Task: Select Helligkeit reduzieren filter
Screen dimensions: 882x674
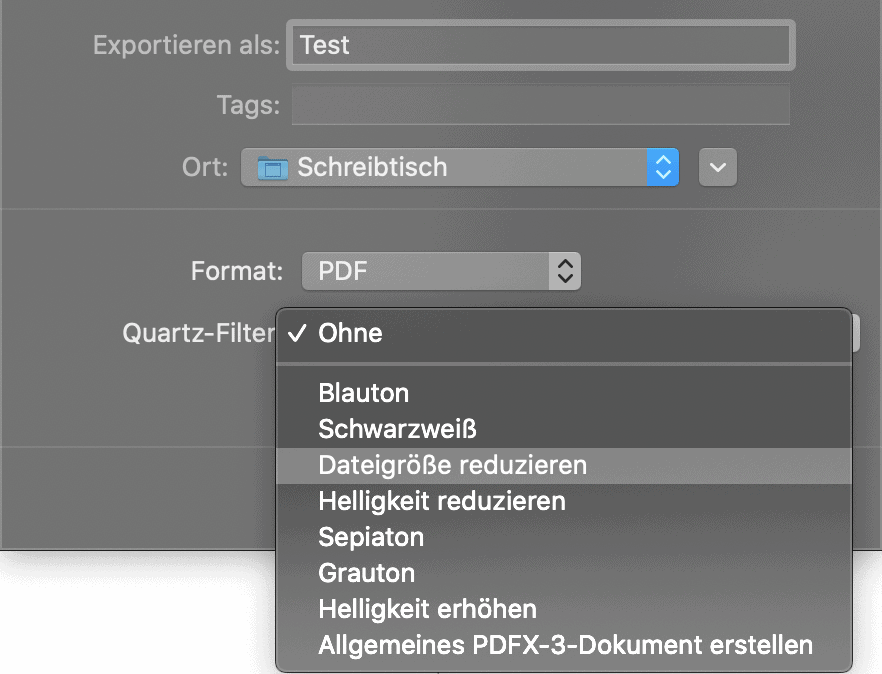Action: (x=441, y=500)
